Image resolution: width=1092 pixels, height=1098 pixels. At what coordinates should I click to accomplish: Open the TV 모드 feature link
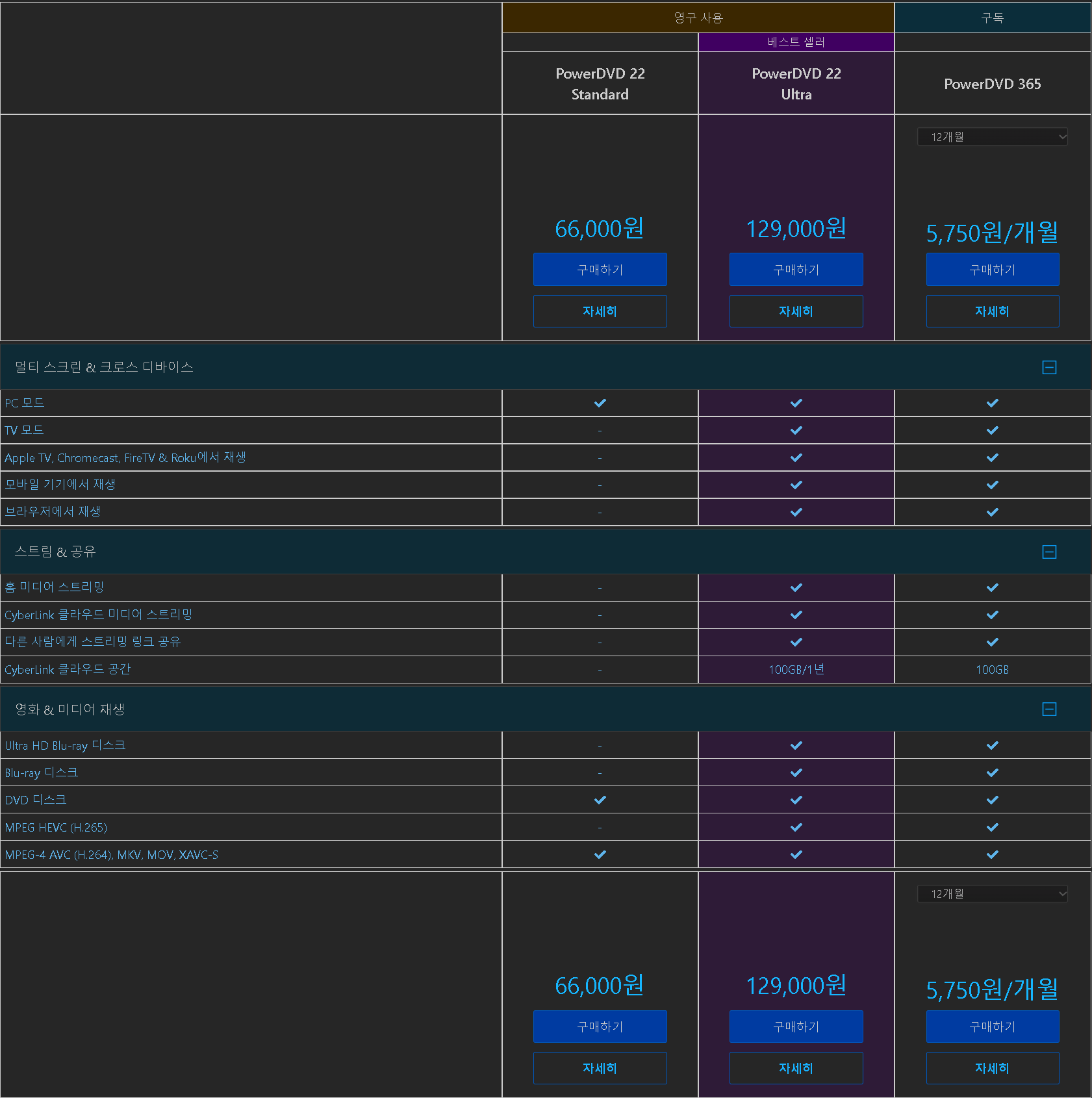(24, 430)
